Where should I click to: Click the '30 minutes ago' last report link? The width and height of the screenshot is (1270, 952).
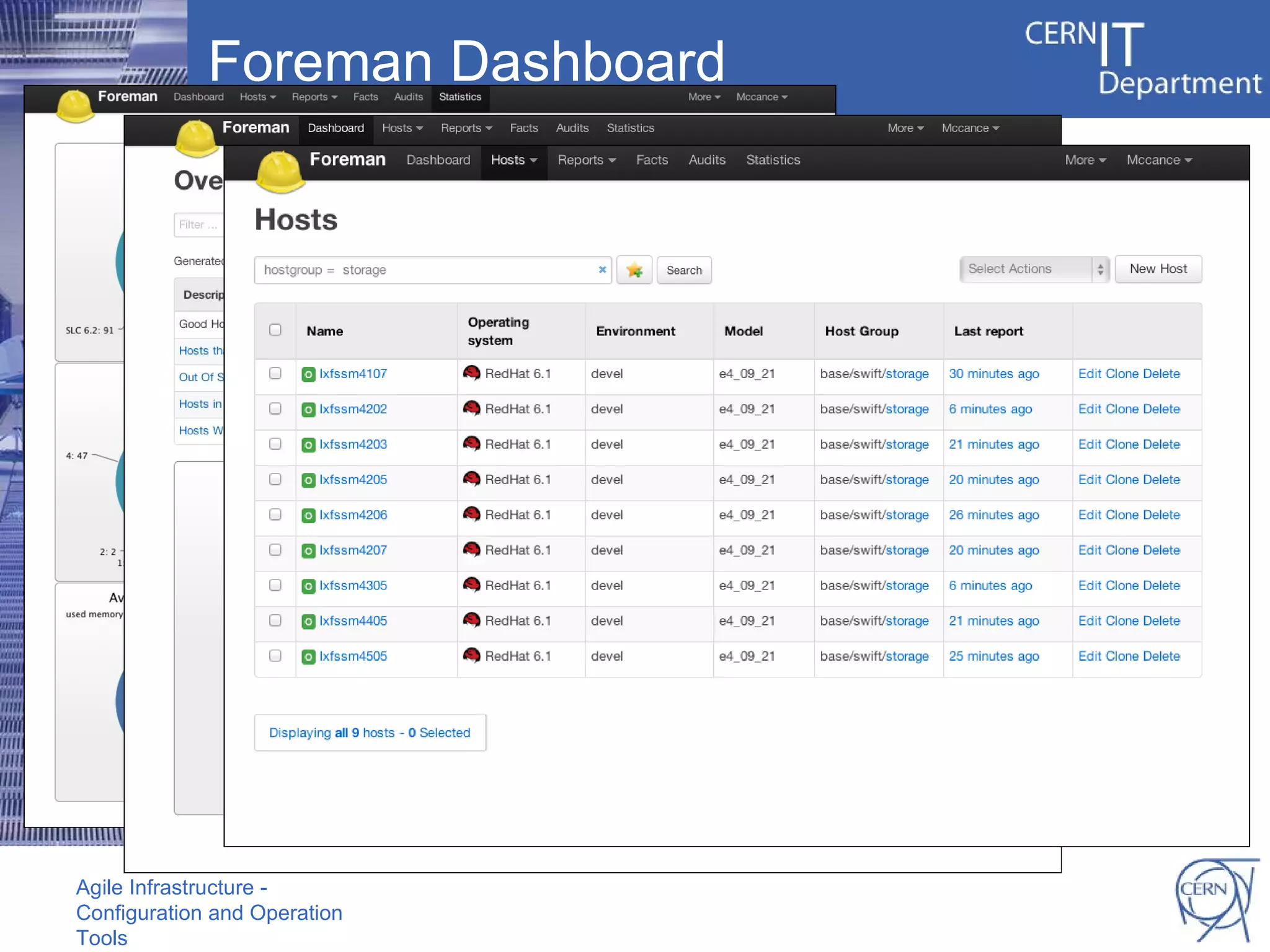click(994, 374)
